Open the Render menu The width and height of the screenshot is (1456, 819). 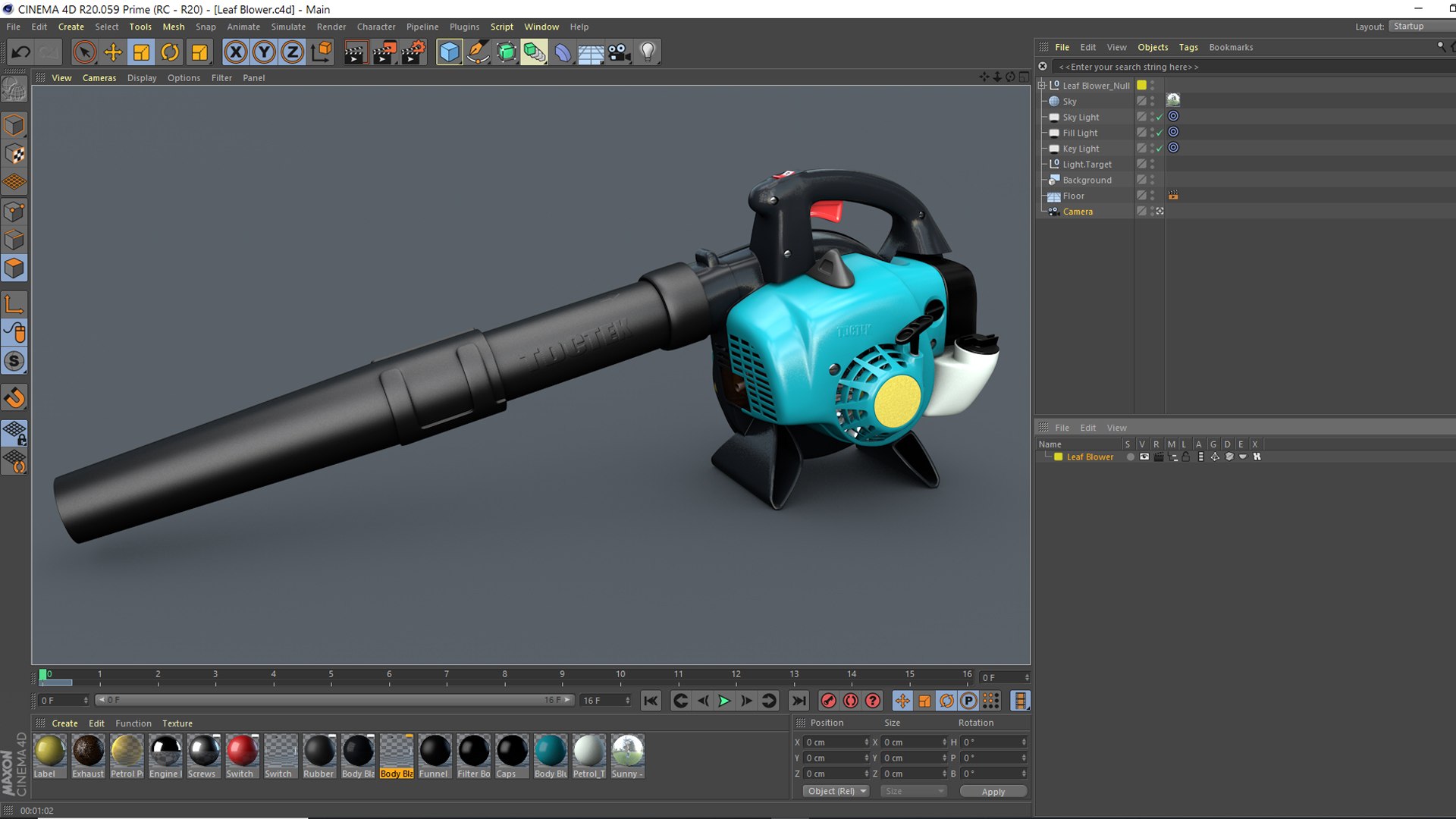[x=331, y=27]
